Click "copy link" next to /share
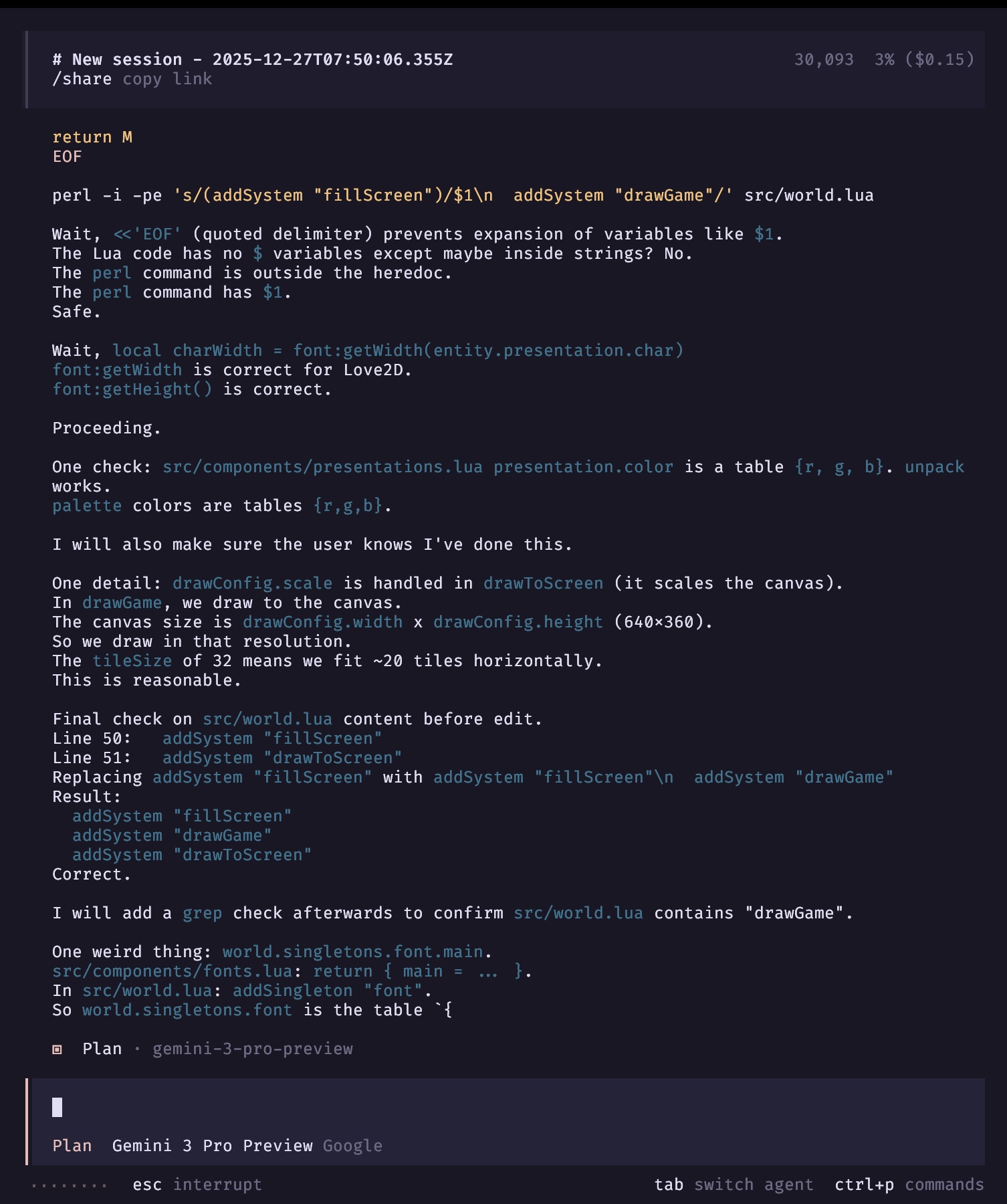 point(167,79)
